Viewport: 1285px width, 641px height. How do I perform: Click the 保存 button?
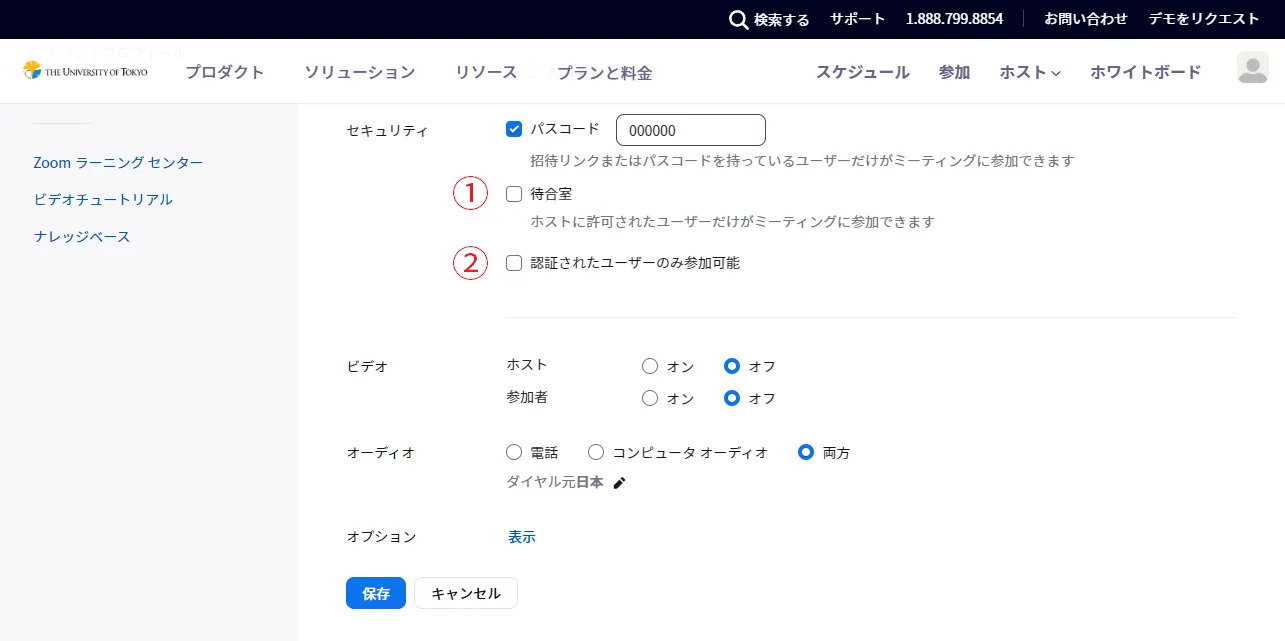(x=376, y=593)
